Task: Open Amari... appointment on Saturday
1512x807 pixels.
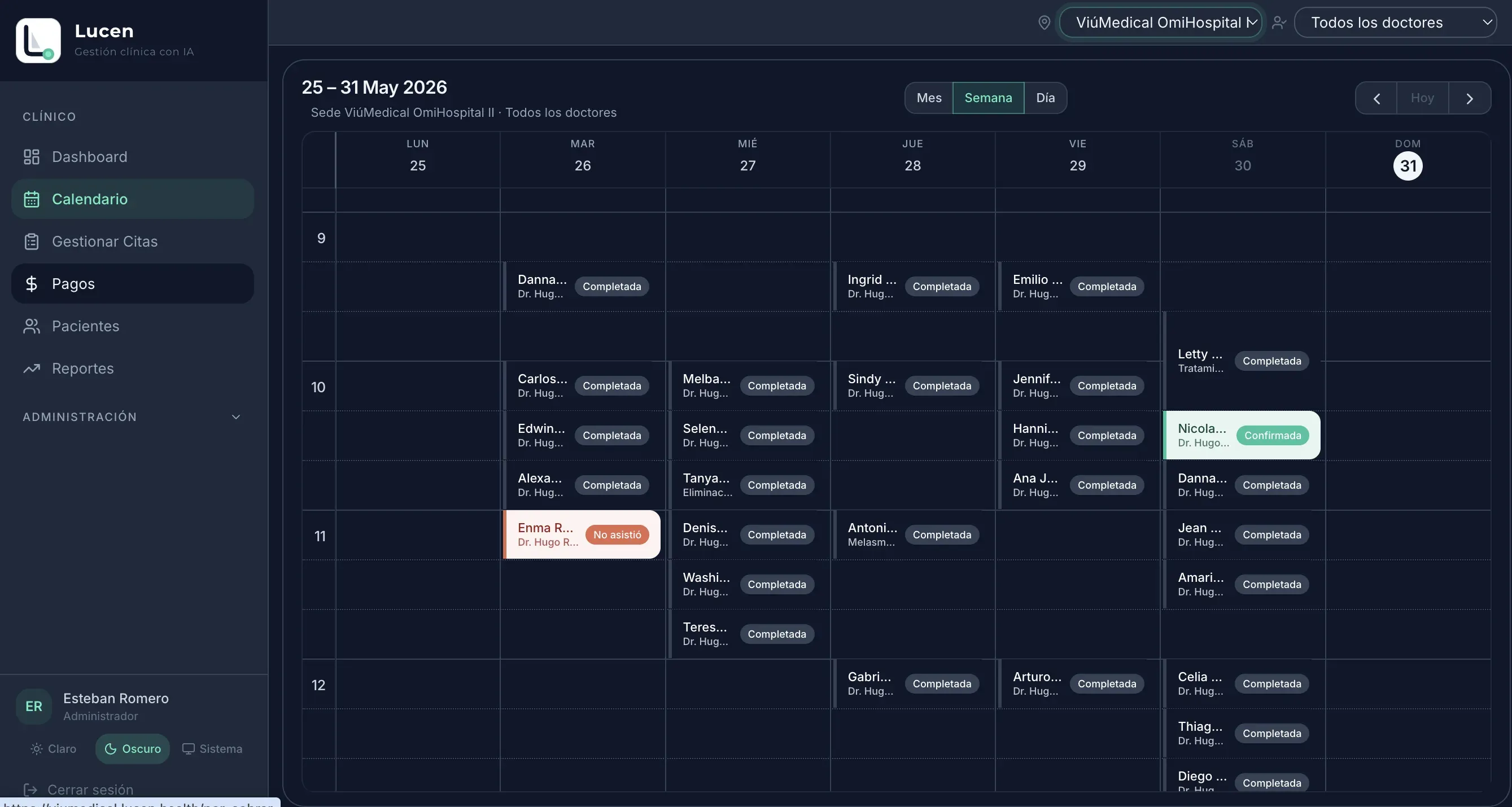Action: (1242, 584)
